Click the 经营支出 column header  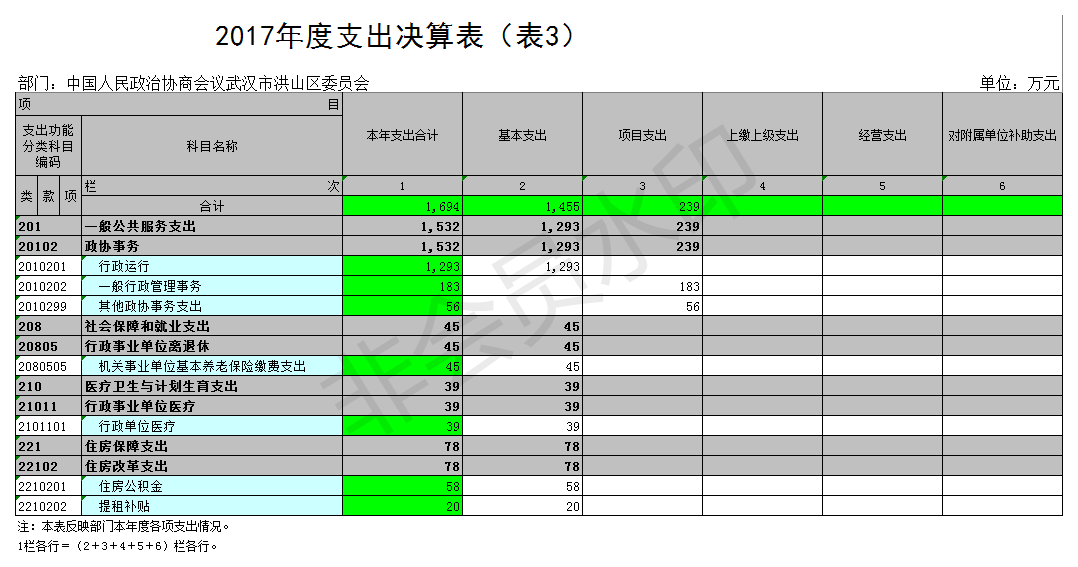(882, 135)
